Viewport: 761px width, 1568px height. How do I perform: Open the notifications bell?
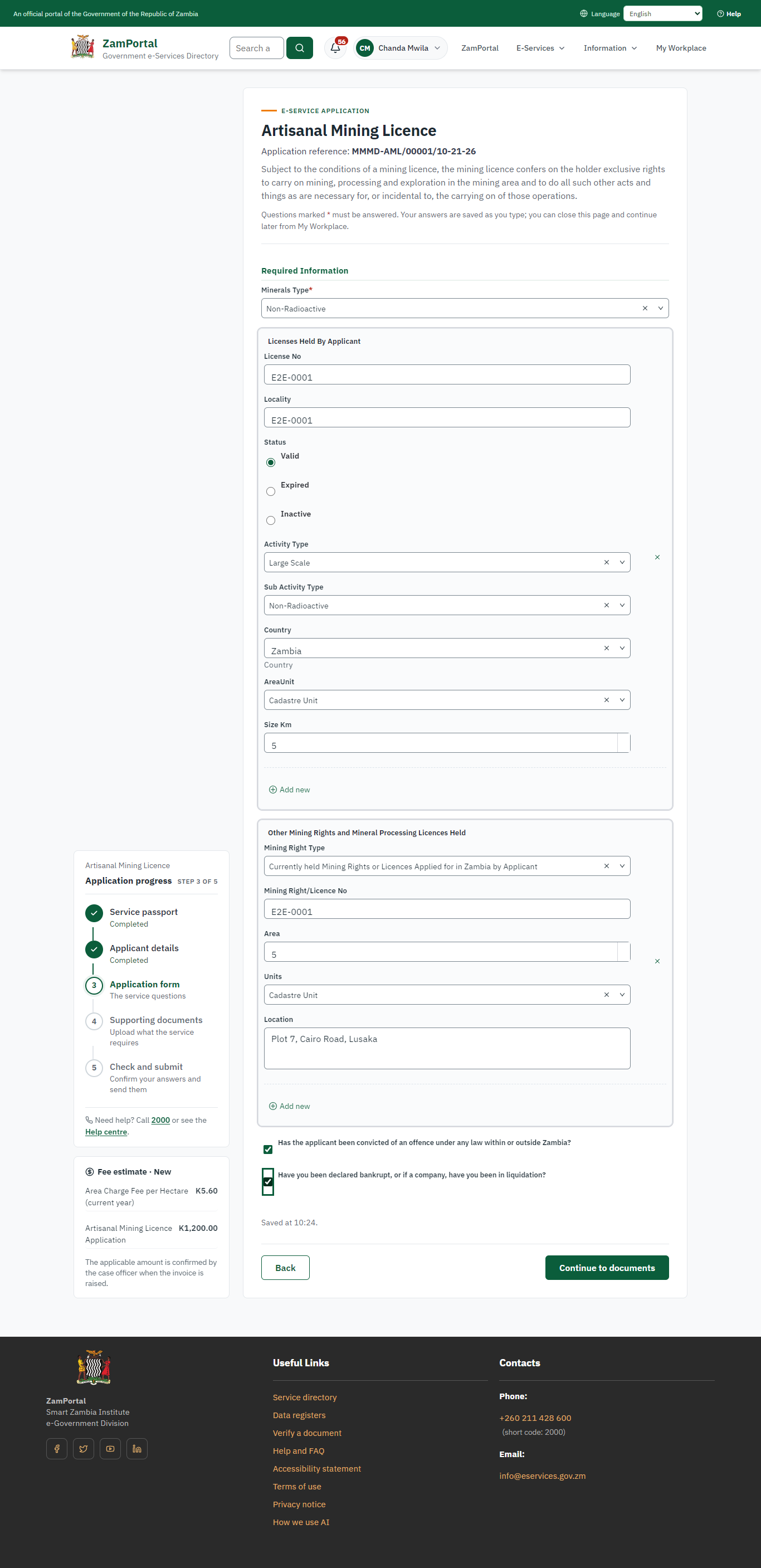pyautogui.click(x=335, y=48)
